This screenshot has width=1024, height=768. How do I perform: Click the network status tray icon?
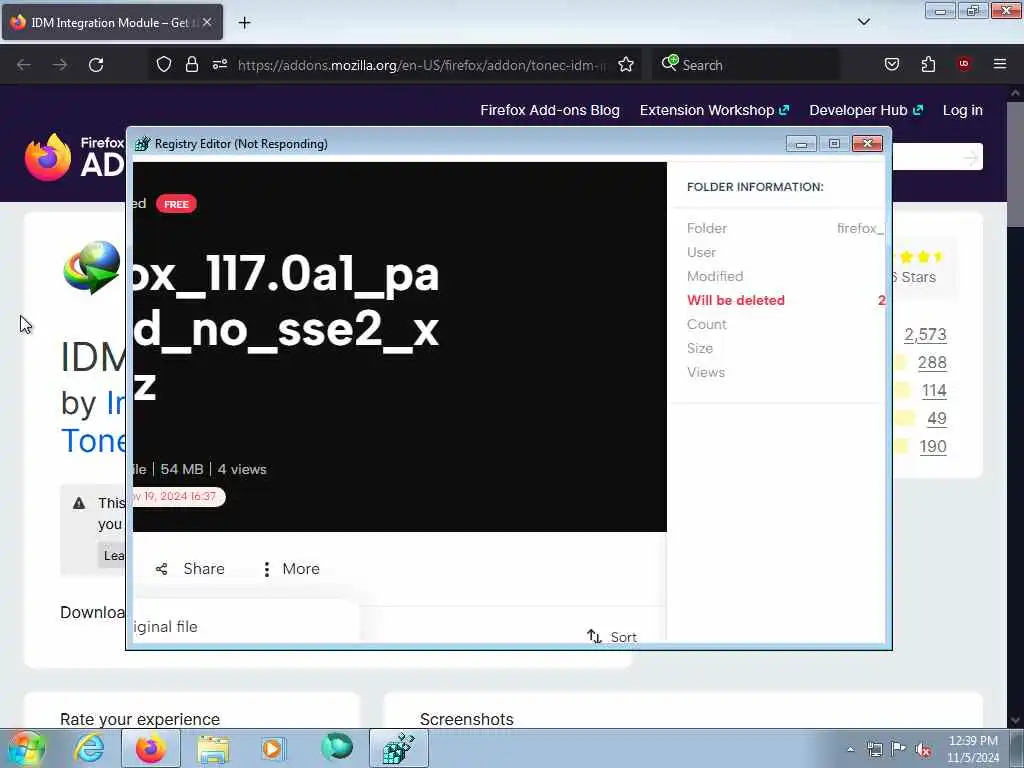point(874,749)
